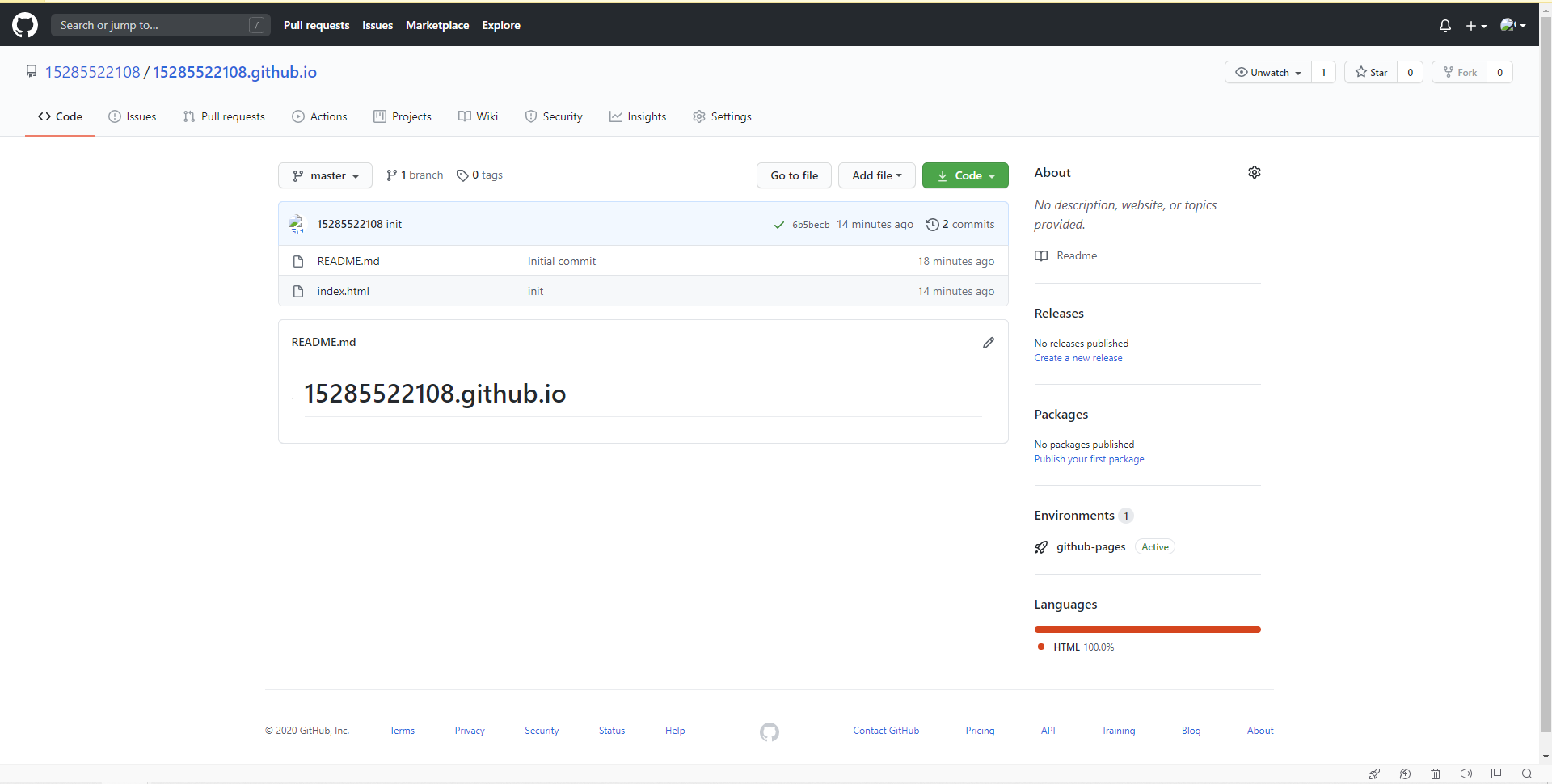Viewport: 1552px width, 784px height.
Task: Switch to the repository Issues tab
Action: pyautogui.click(x=133, y=116)
